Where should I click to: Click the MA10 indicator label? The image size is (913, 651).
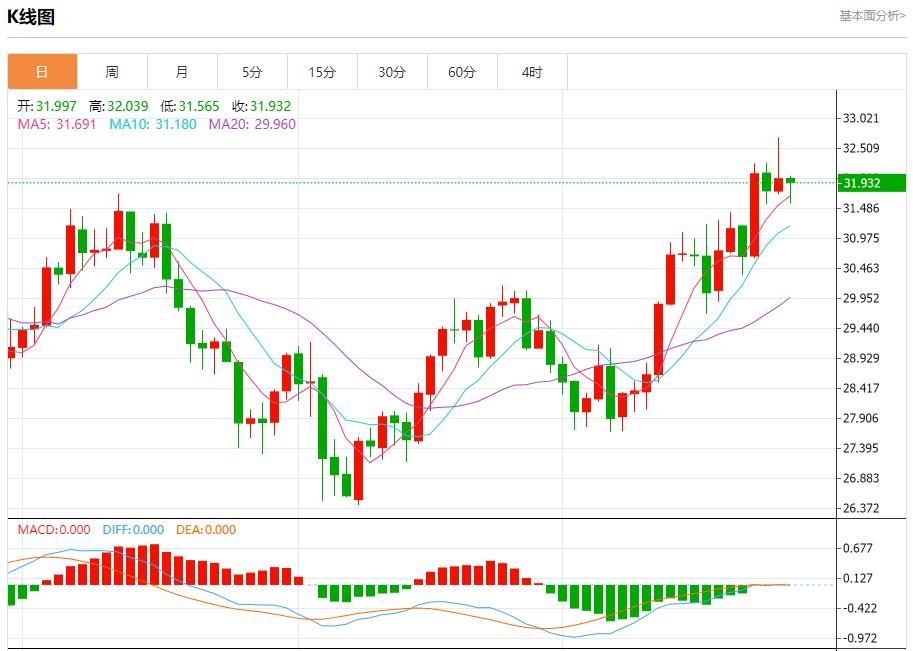[x=152, y=125]
